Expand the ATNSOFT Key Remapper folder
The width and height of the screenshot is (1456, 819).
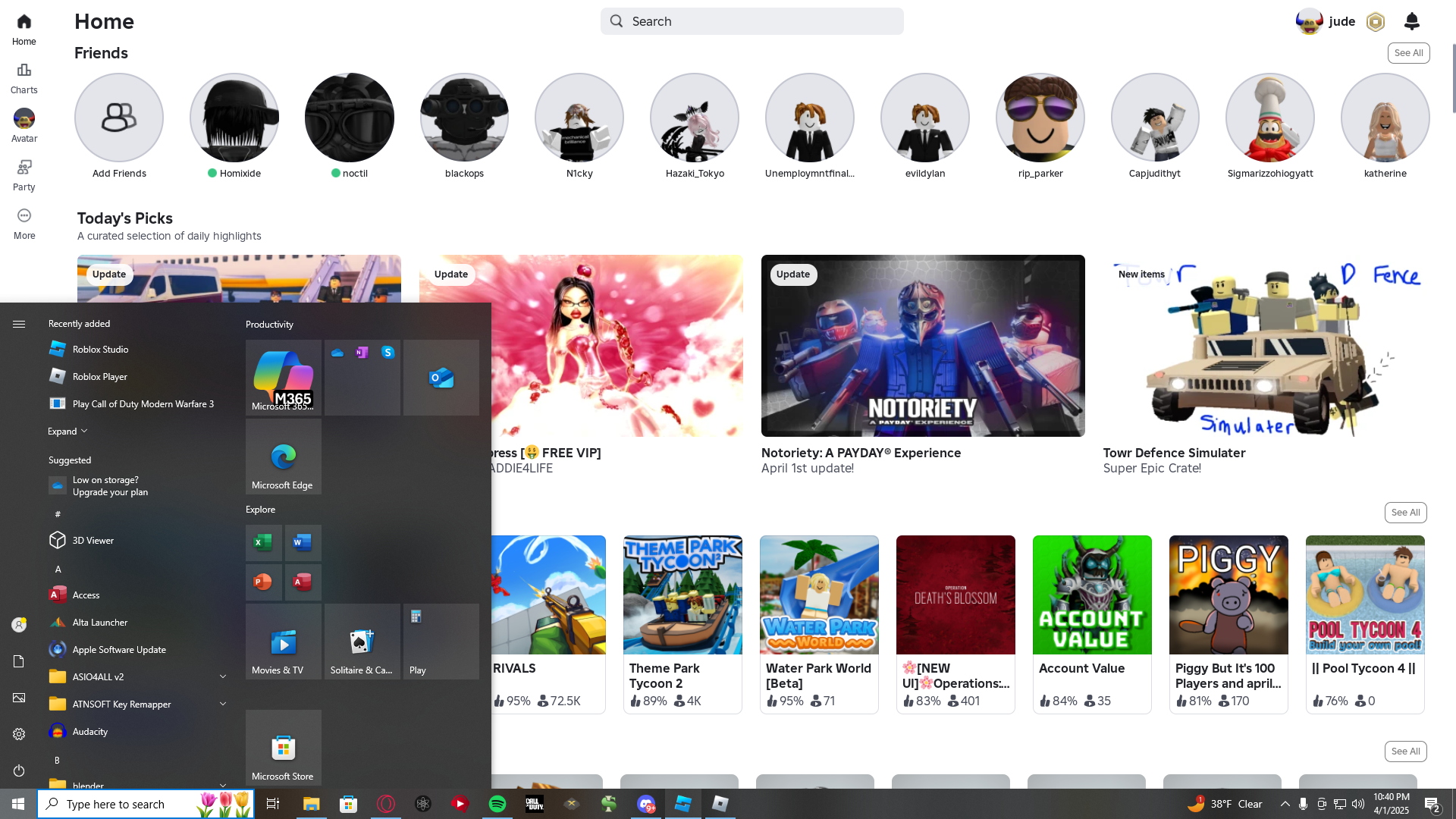[x=223, y=704]
